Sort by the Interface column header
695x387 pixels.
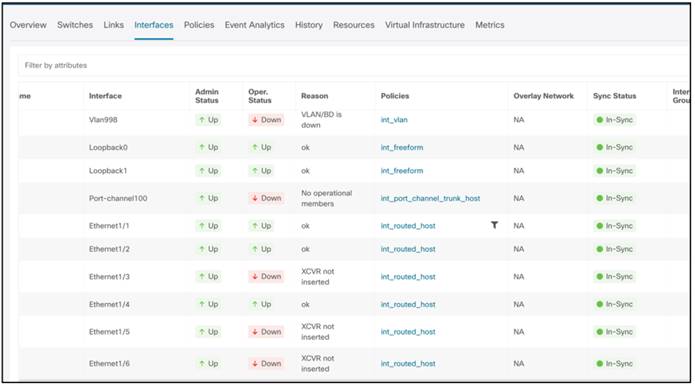[x=105, y=96]
